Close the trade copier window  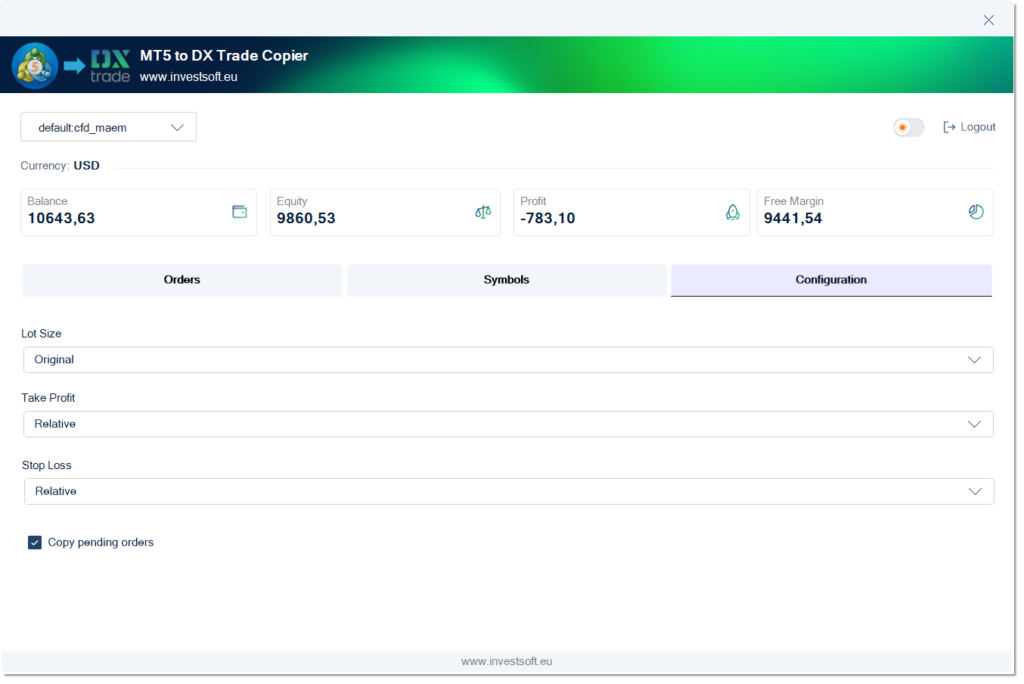[x=989, y=20]
